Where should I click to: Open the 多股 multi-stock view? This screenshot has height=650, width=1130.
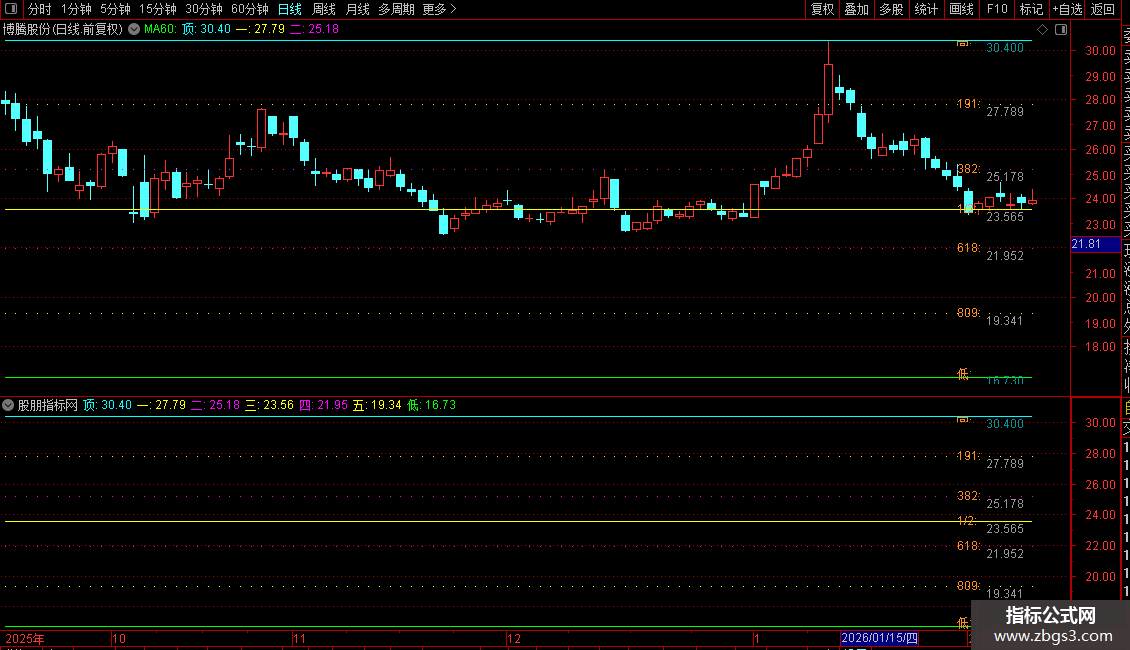point(891,9)
